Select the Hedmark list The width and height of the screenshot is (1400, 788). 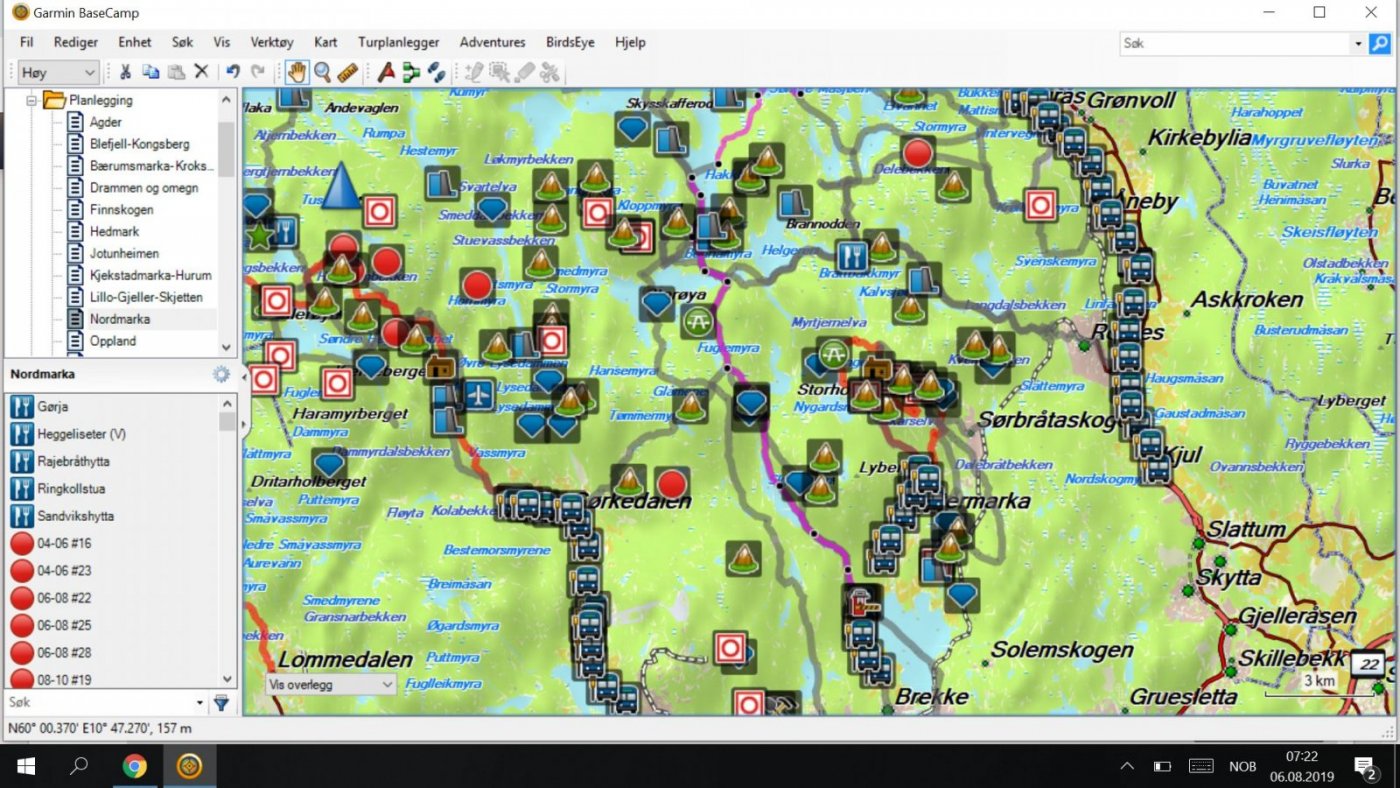click(x=114, y=232)
